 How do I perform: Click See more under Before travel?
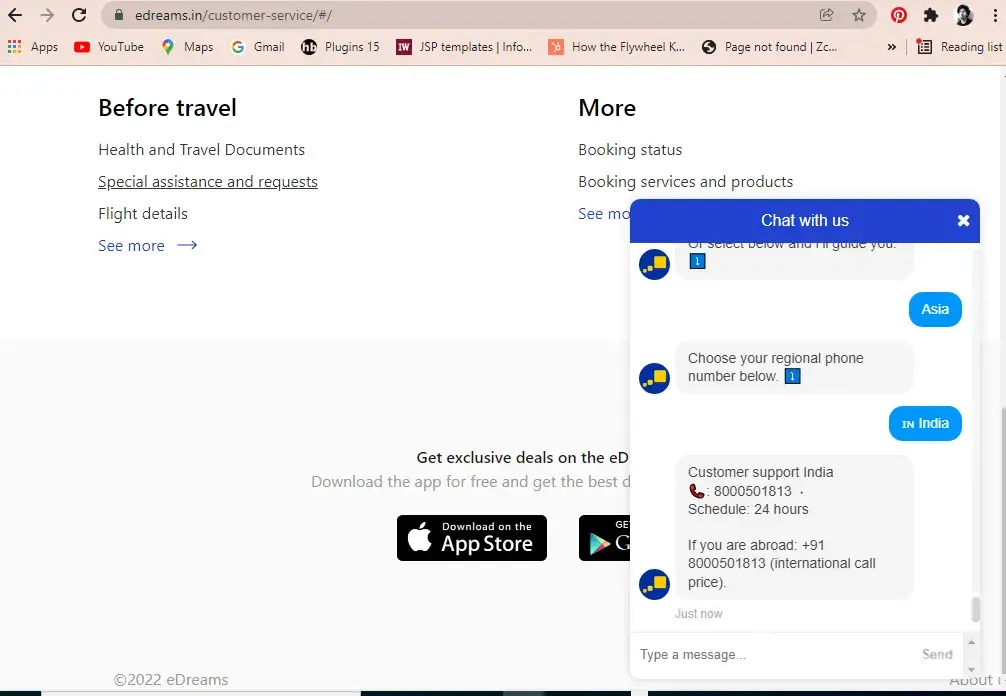coord(148,246)
